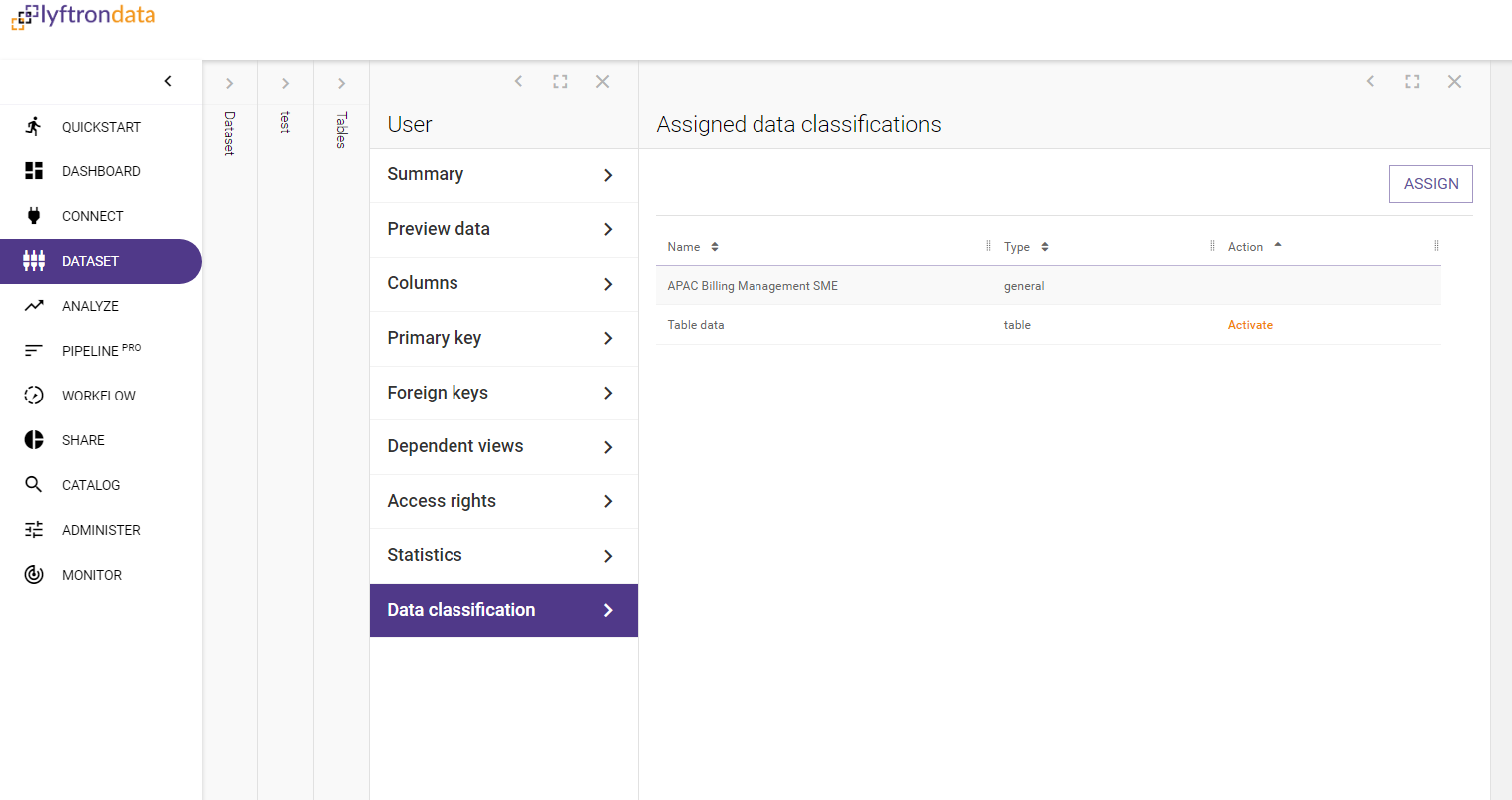Select the APAC Billing Management SME row
Viewport: 1512px width, 800px height.
click(1049, 286)
